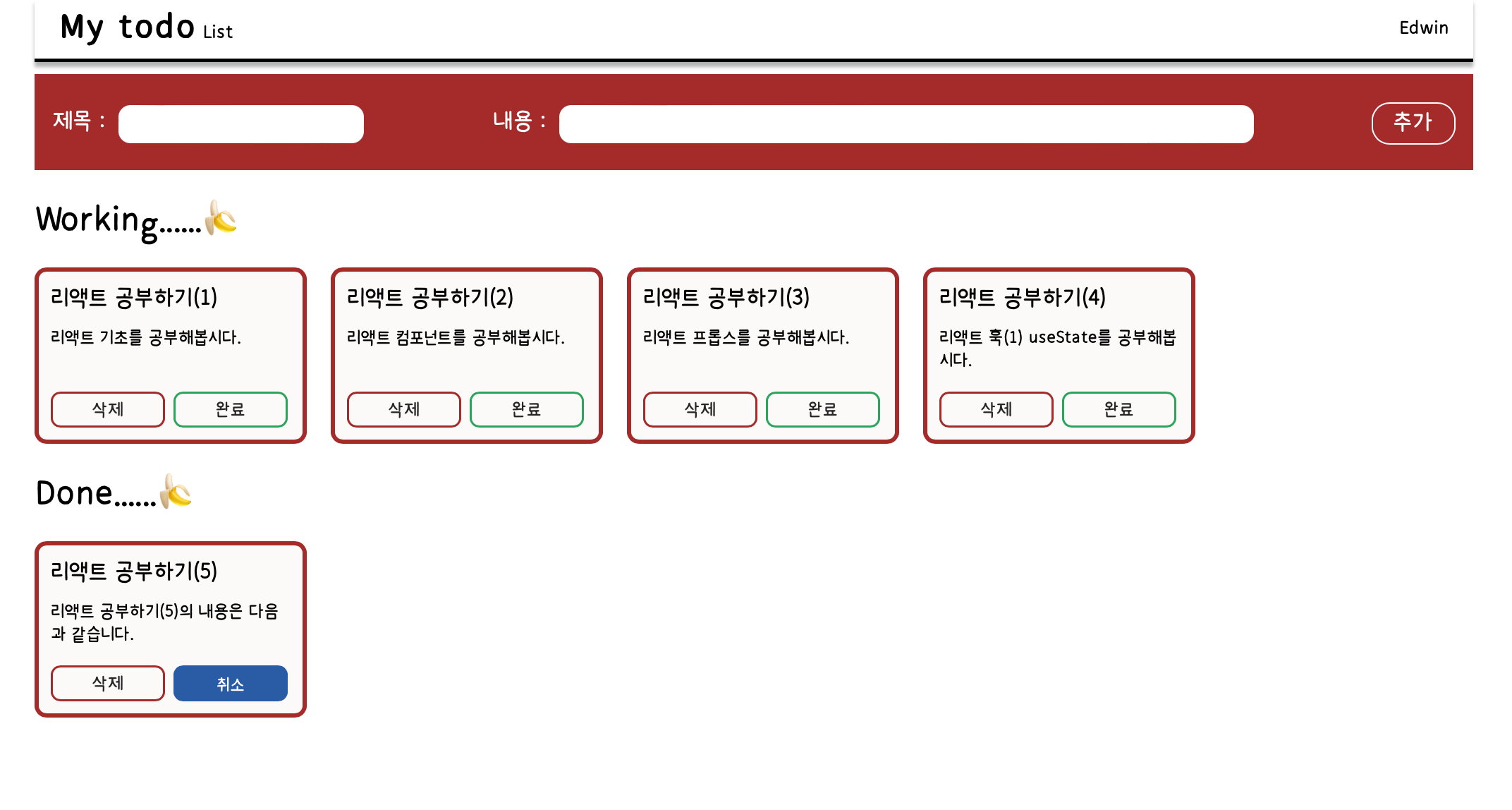Mark 리액트 공부하기(2) as 완료
Screen dimensions: 1512x810
pyautogui.click(x=527, y=409)
